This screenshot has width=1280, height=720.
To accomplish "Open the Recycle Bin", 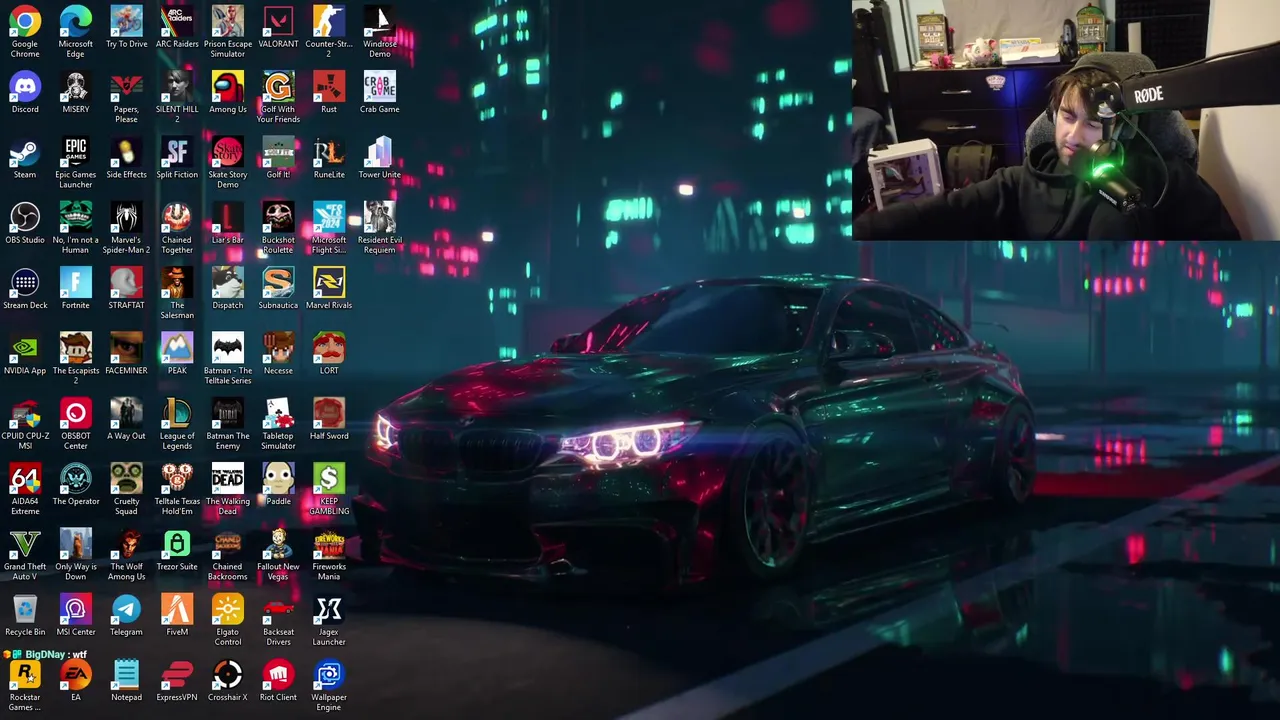I will tap(25, 616).
